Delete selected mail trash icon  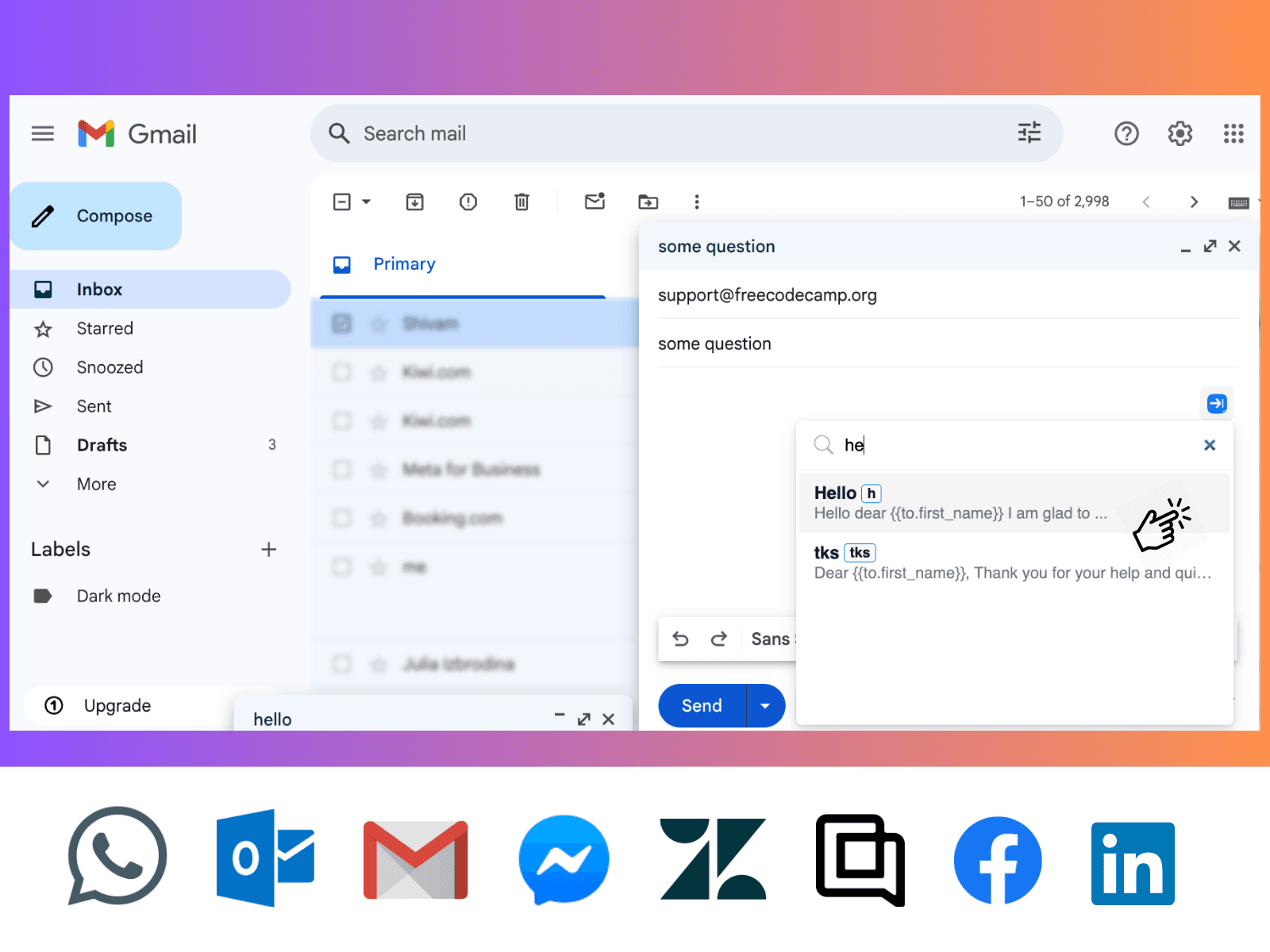tap(521, 202)
